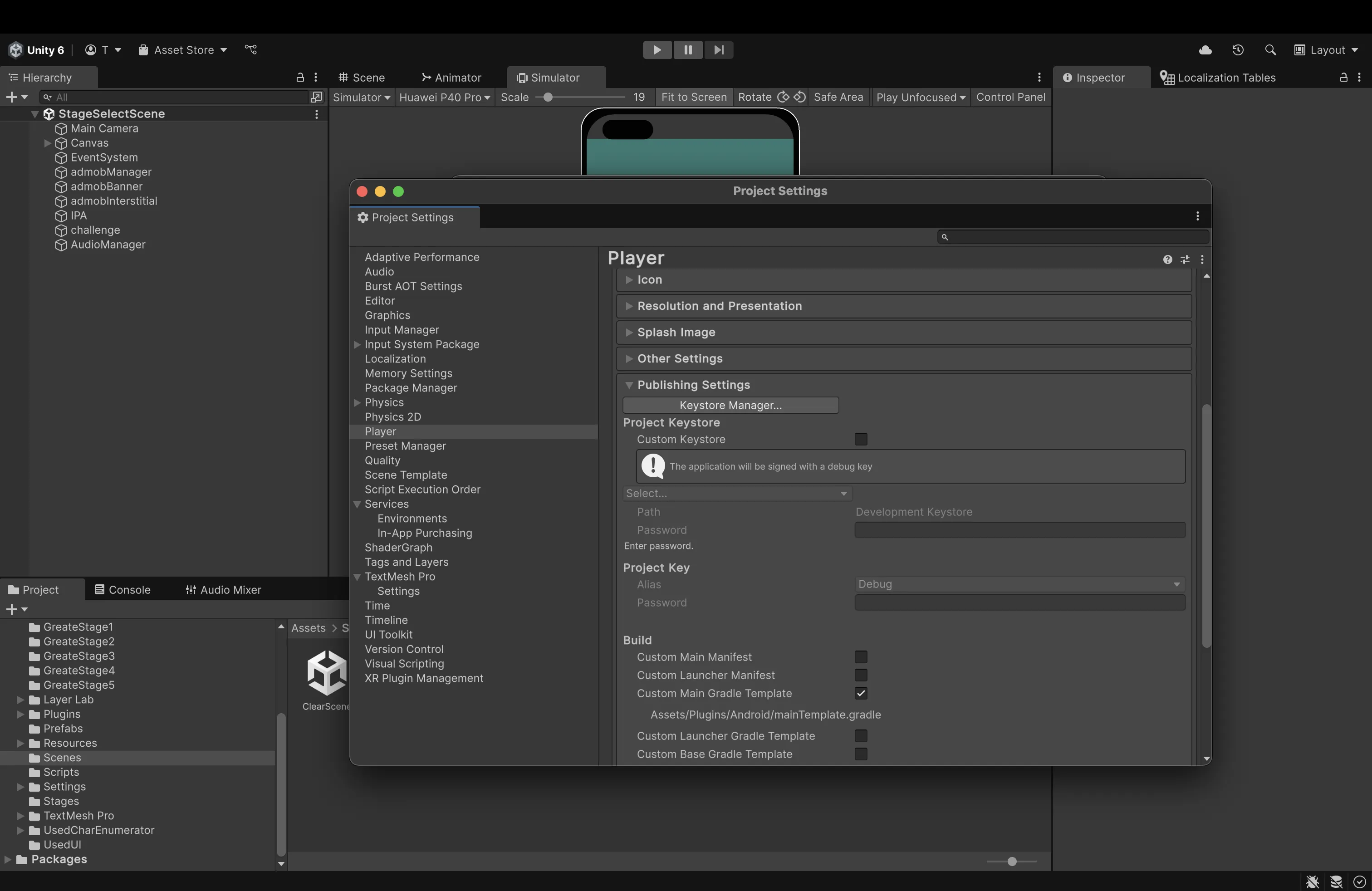Enable Custom Launcher Manifest checkbox
Viewport: 1372px width, 891px height.
[862, 676]
